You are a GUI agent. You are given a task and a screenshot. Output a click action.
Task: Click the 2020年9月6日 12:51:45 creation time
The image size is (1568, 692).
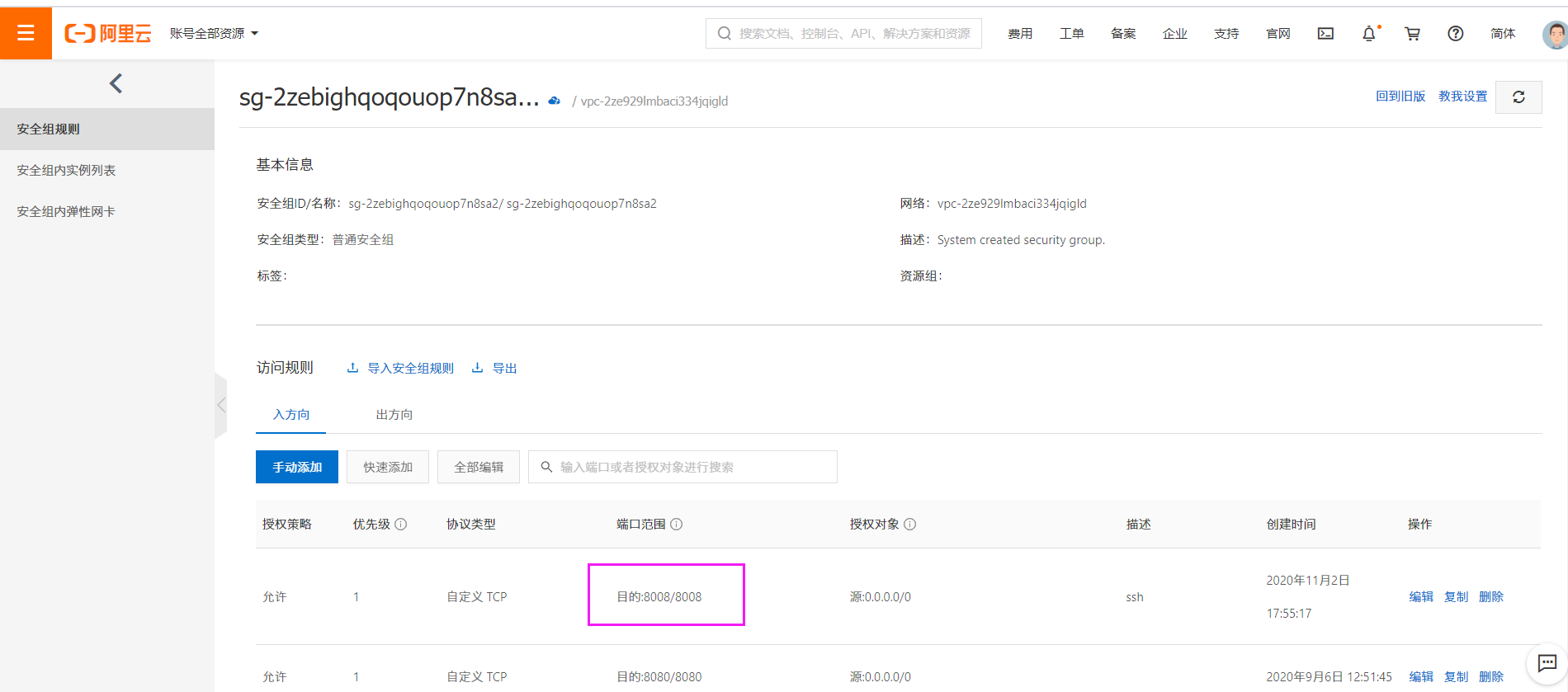(x=1329, y=677)
